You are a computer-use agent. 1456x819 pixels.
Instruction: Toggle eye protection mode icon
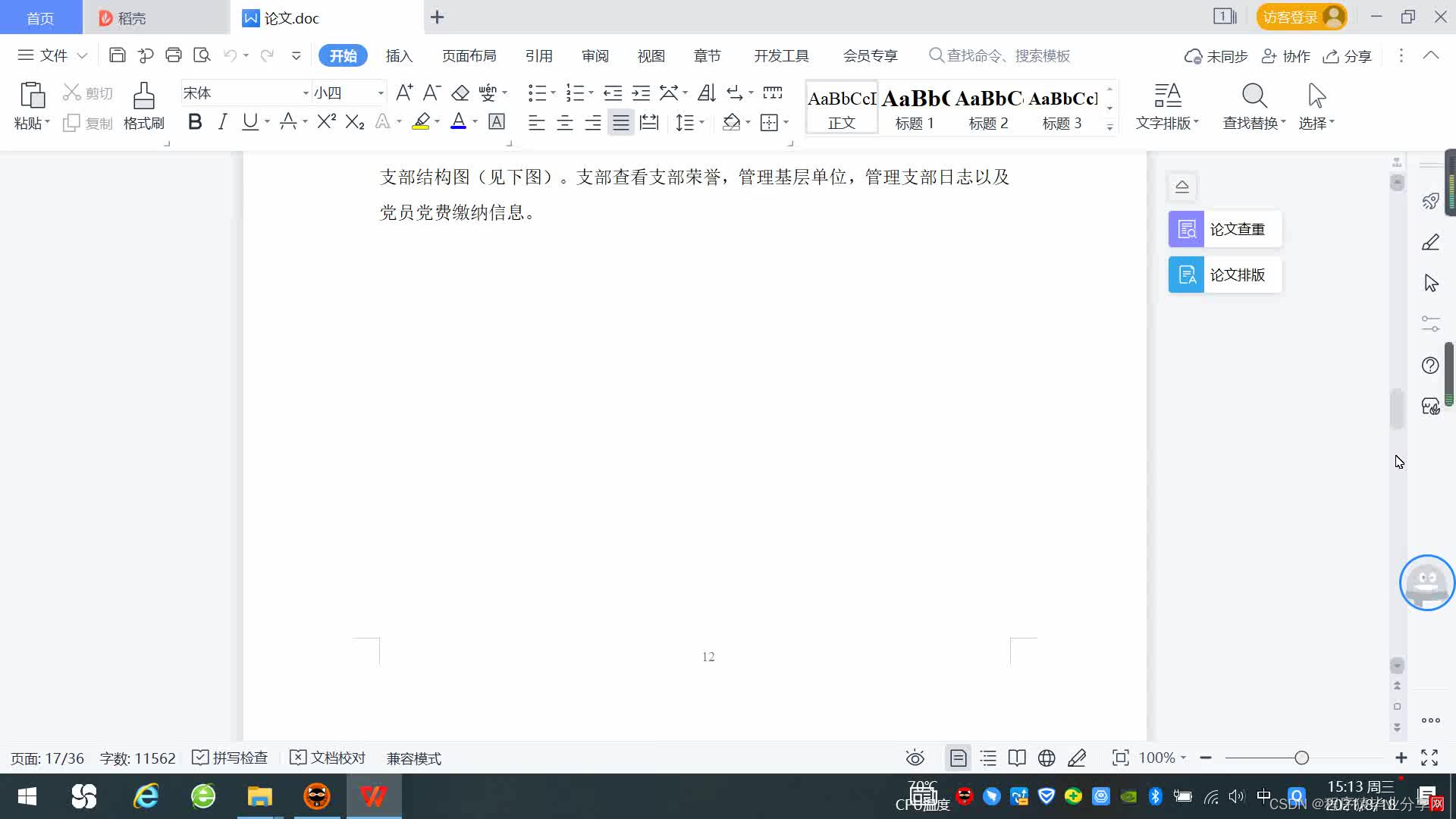(915, 758)
